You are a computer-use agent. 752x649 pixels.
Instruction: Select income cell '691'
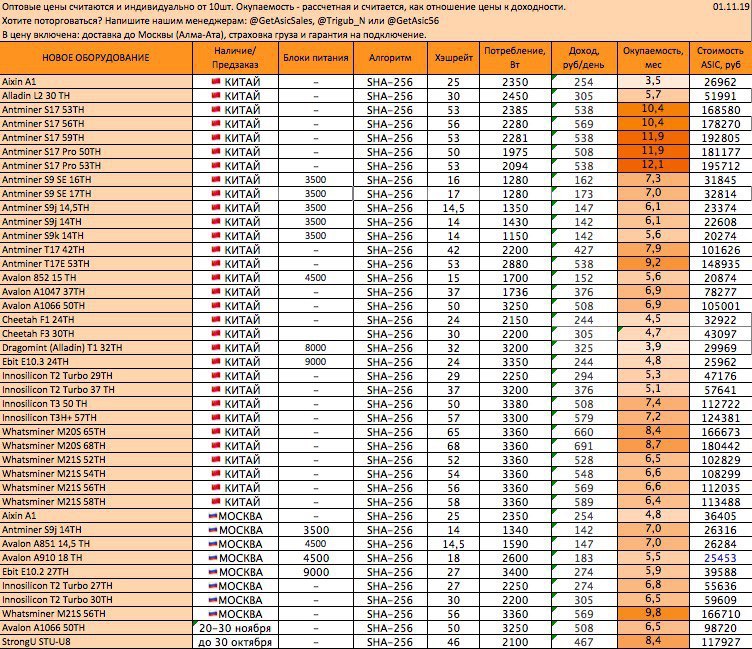pos(584,445)
